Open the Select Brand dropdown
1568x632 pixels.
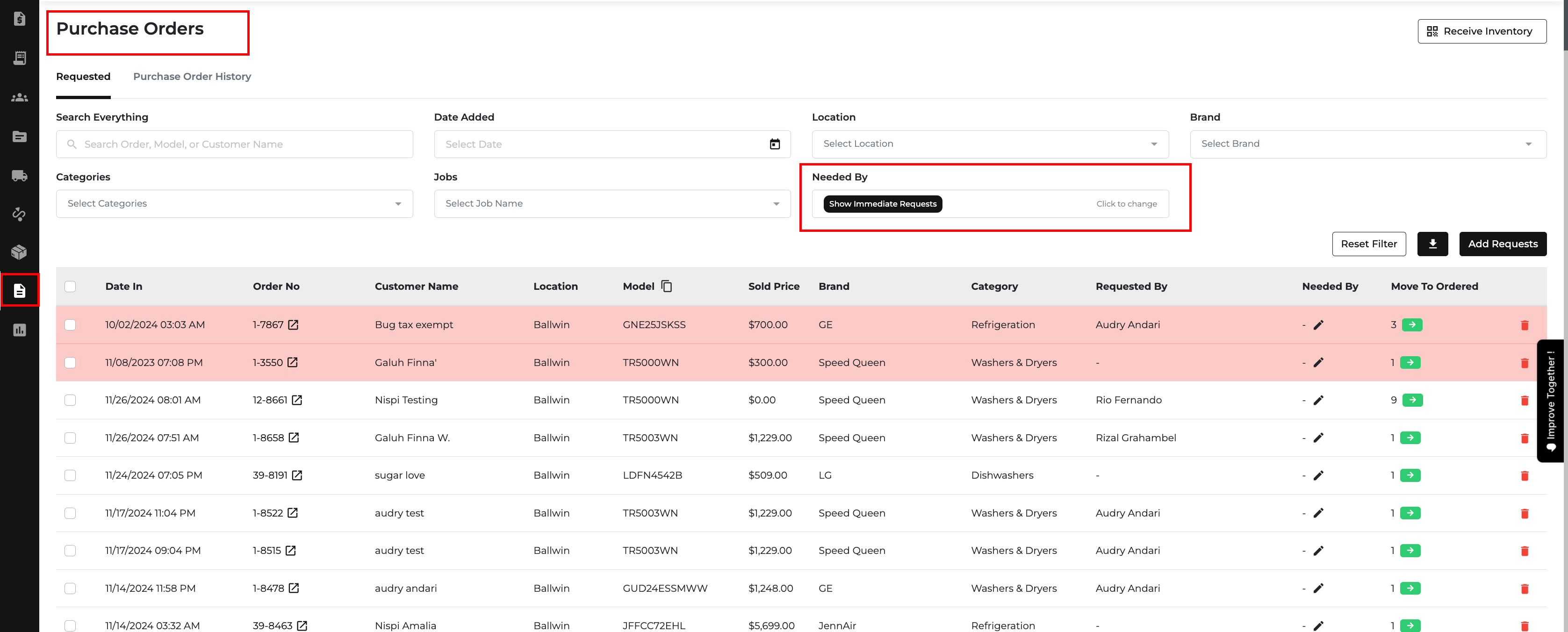point(1367,144)
